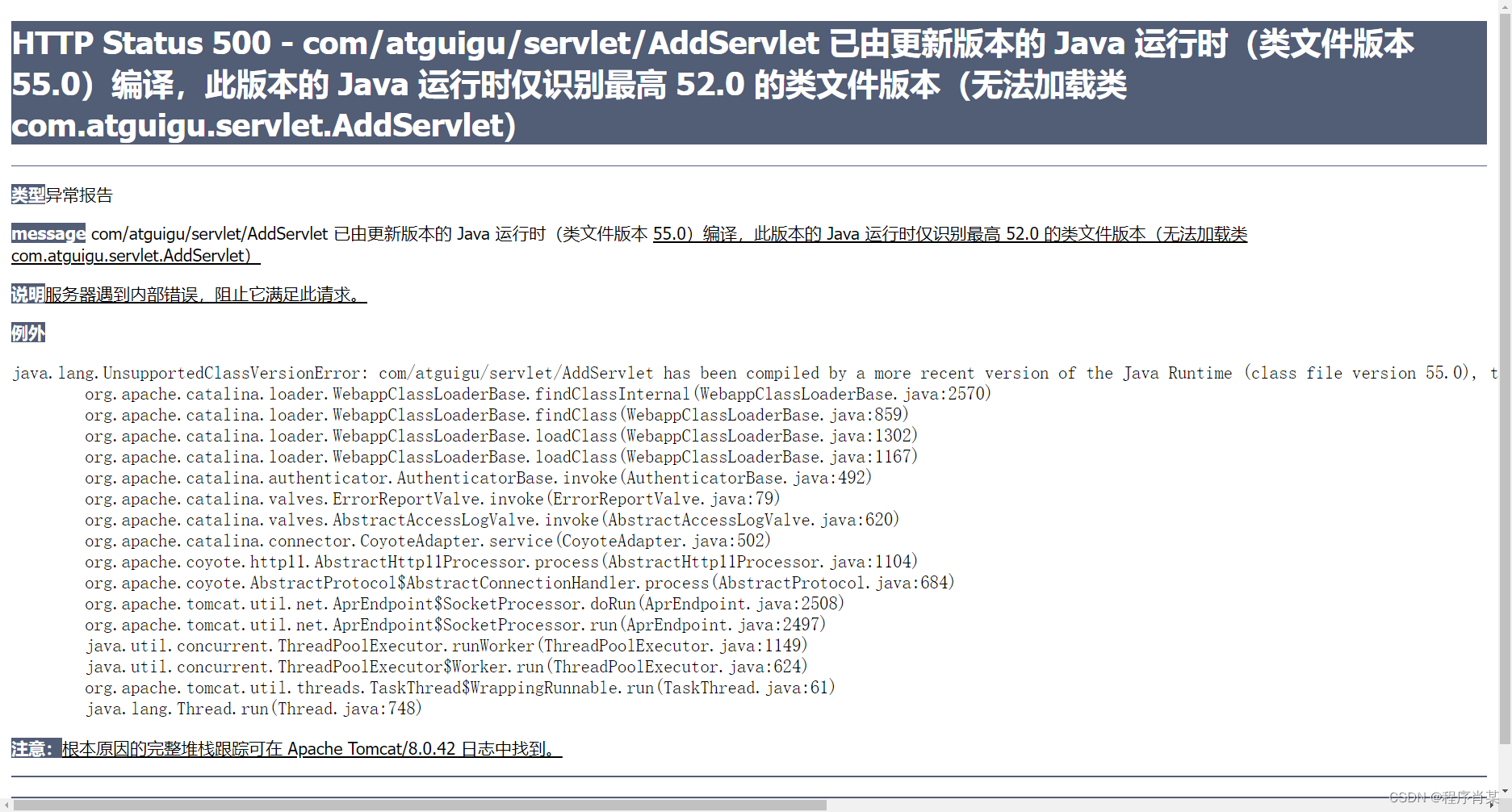Viewport: 1512px width, 812px height.
Task: Click the underlined "55.0" link text
Action: click(670, 233)
